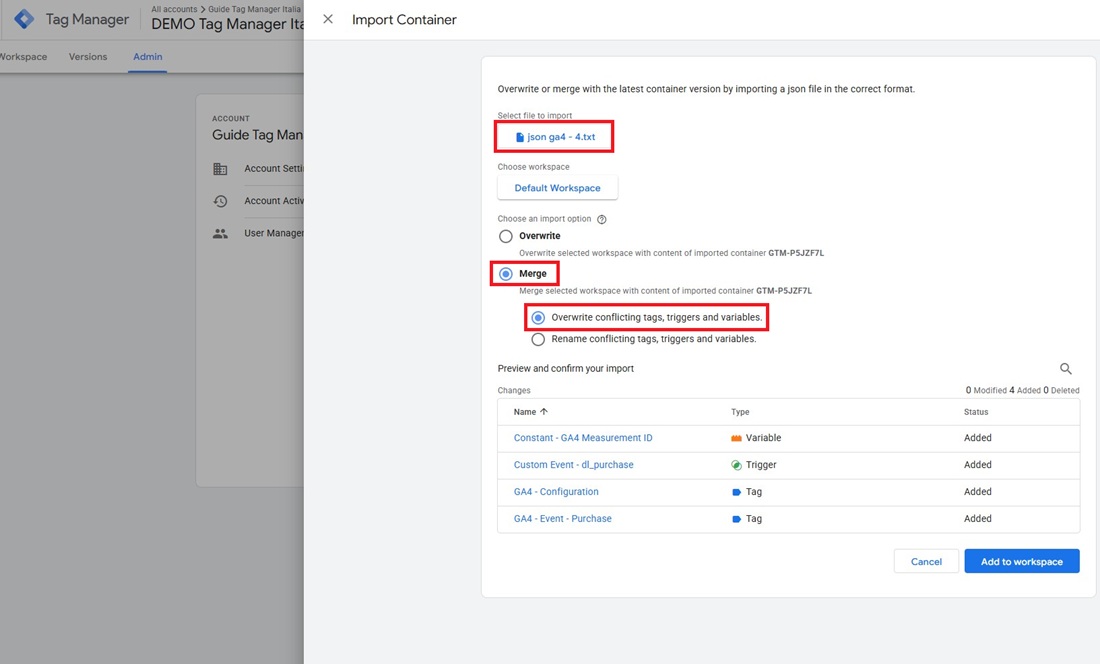1100x664 pixels.
Task: Open Constant - GA4 Measurement ID link
Action: [582, 438]
